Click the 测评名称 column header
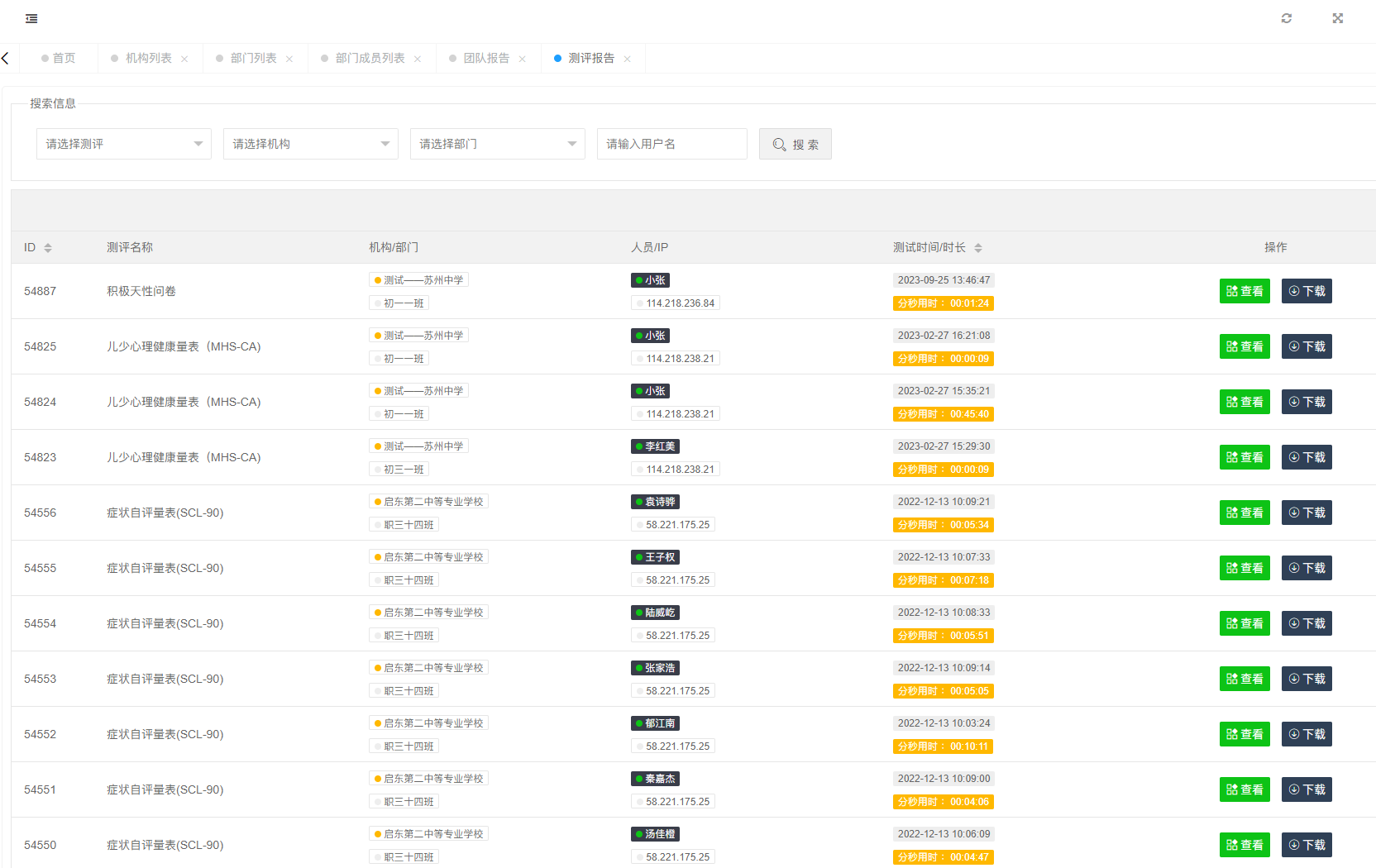This screenshot has height=868, width=1376. (130, 247)
